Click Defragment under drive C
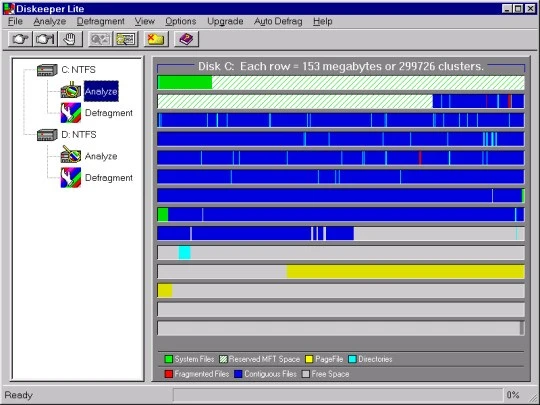This screenshot has height=405, width=540. tap(108, 113)
